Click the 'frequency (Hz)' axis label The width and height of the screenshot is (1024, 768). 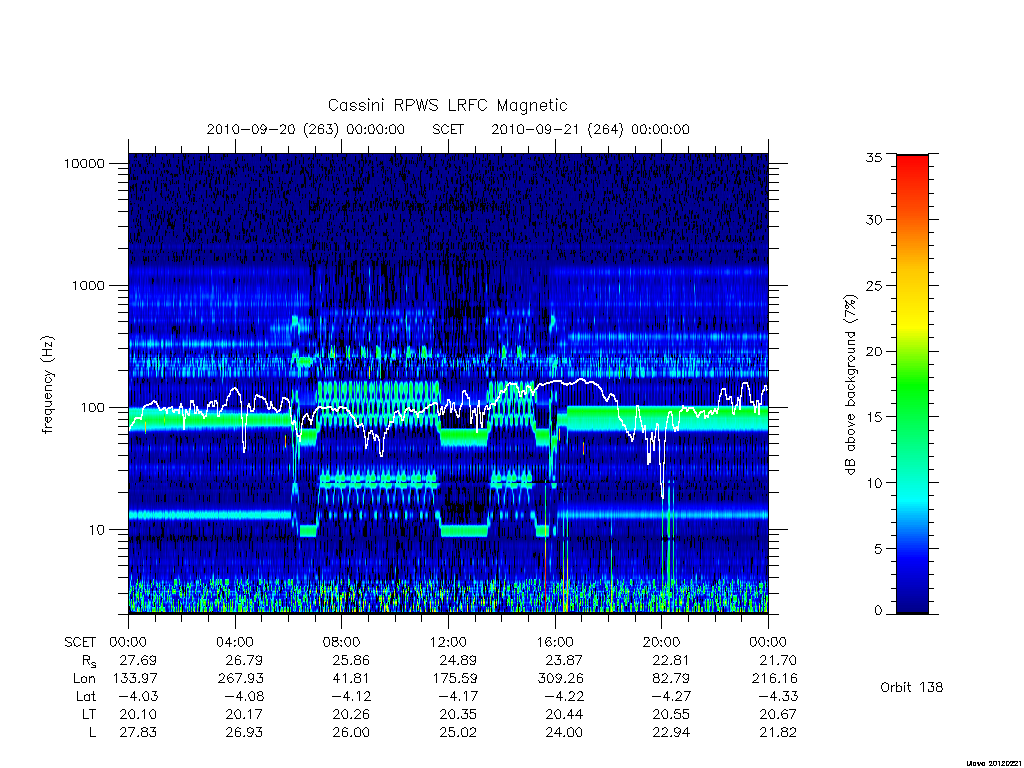click(48, 385)
